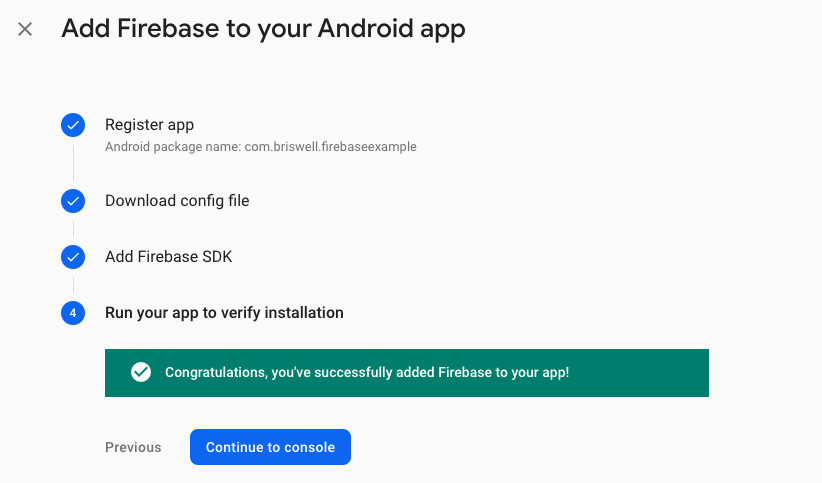Click empty right side of green banner

pyautogui.click(x=640, y=373)
